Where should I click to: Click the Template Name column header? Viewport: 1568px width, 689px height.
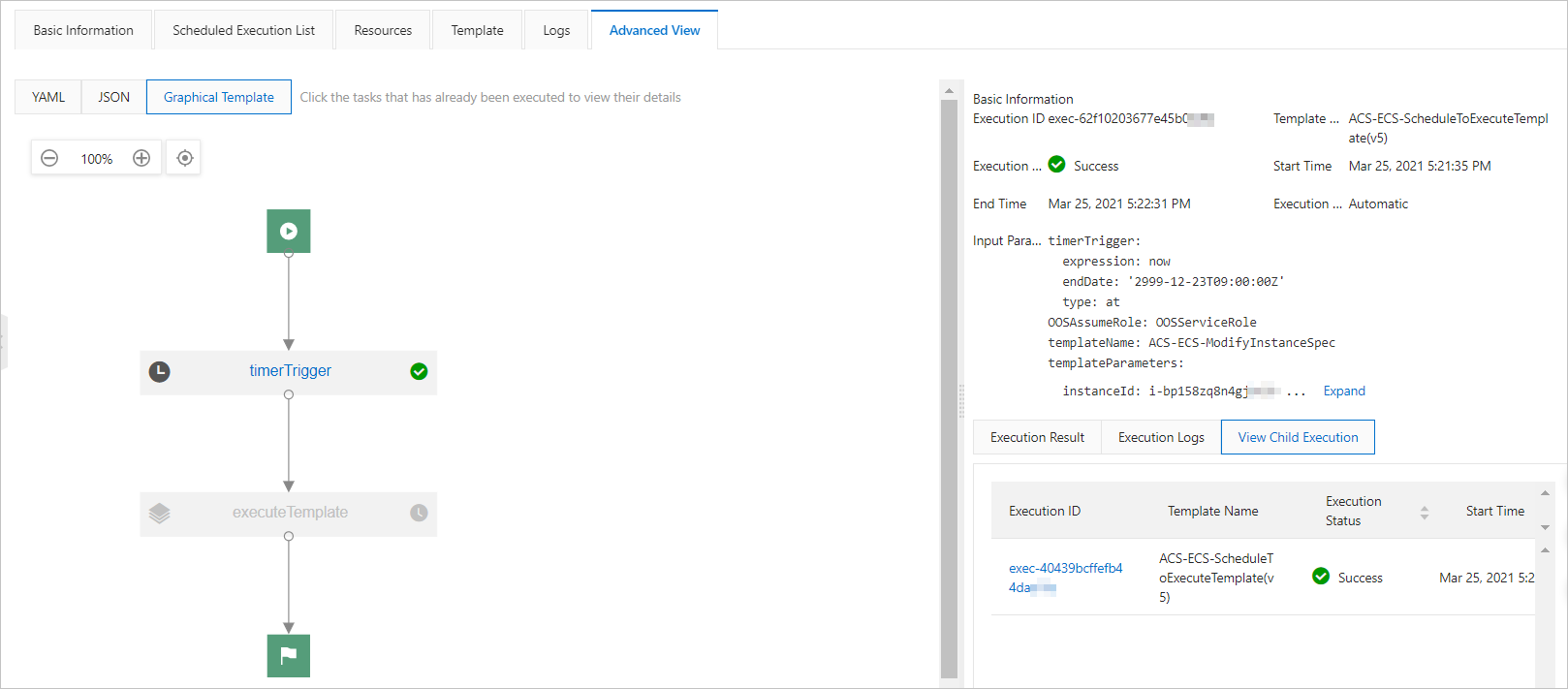pyautogui.click(x=1212, y=511)
